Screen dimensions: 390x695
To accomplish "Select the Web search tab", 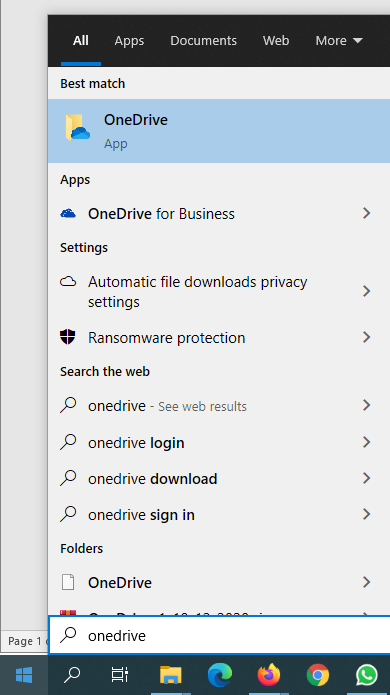I will click(x=276, y=41).
